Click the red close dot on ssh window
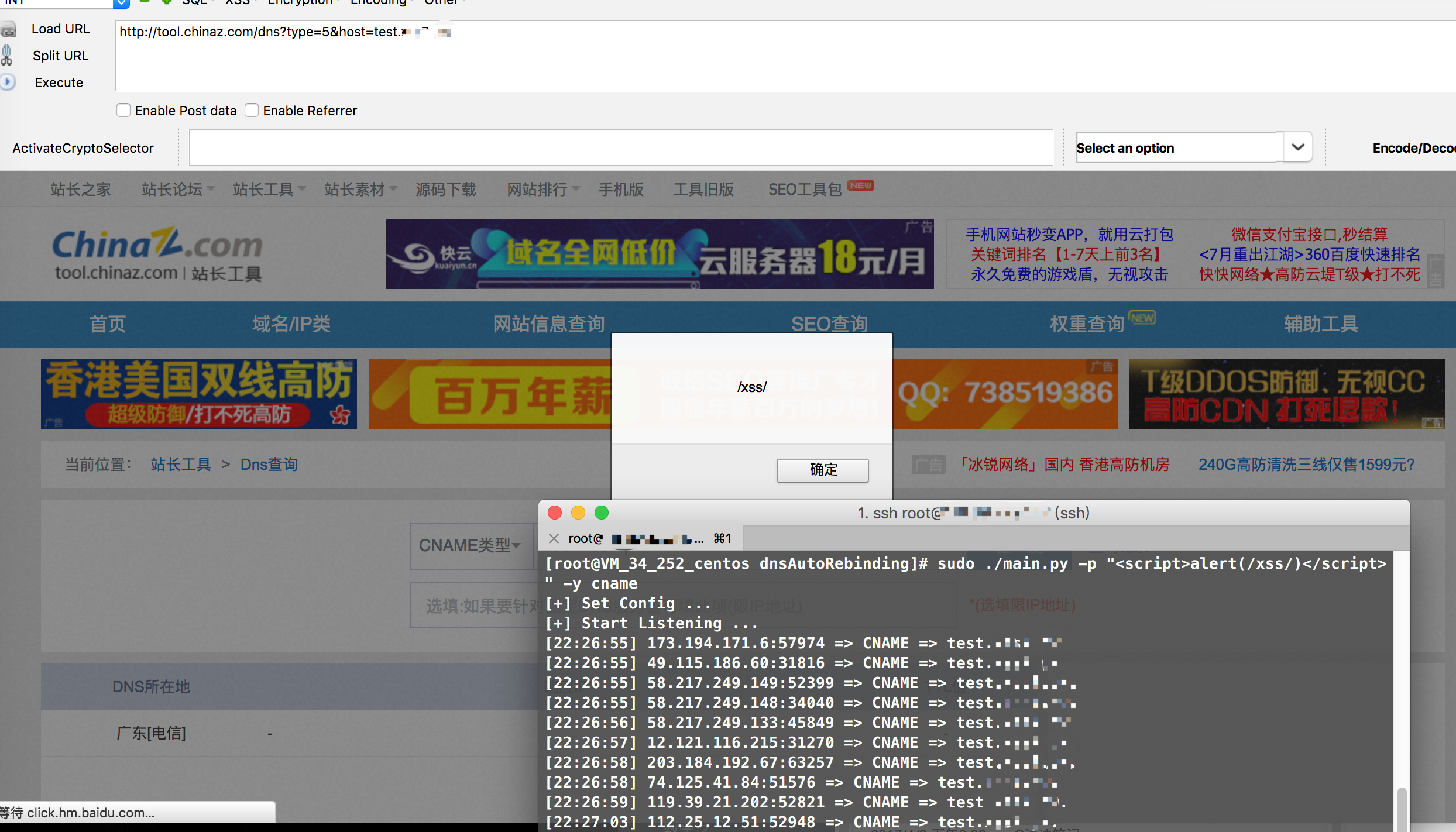 [x=555, y=513]
